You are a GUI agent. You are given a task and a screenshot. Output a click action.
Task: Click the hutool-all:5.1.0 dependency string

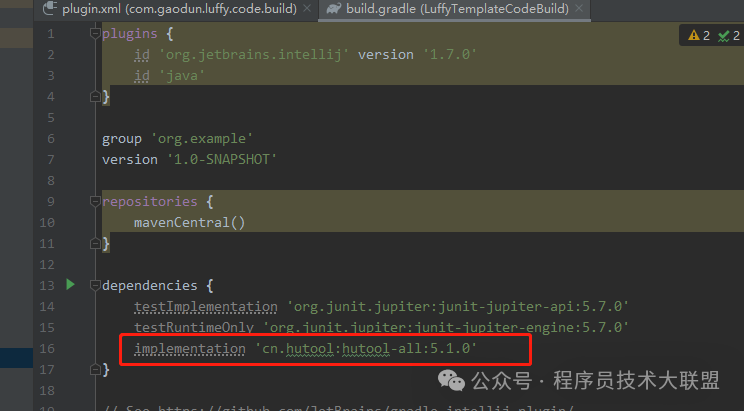[366, 348]
